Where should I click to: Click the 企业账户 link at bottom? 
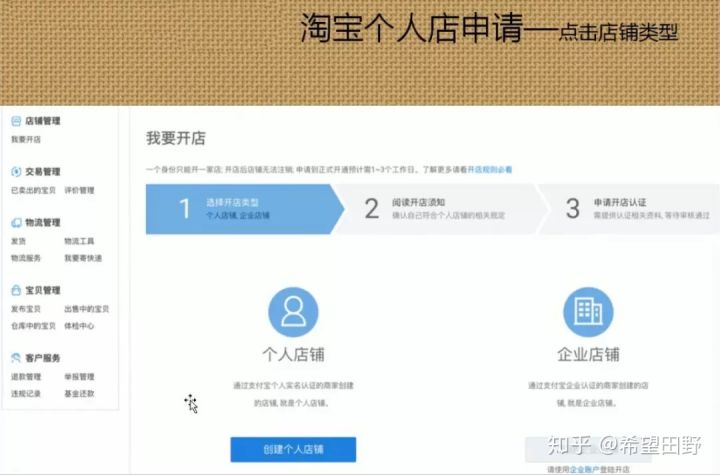pyautogui.click(x=584, y=469)
